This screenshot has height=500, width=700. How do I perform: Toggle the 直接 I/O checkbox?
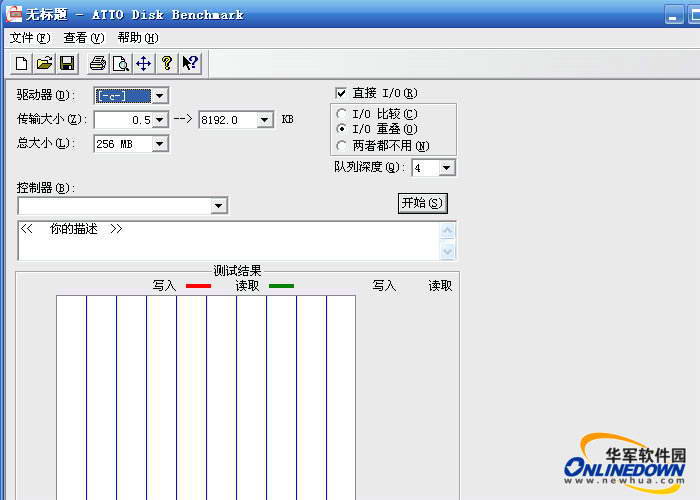(341, 93)
